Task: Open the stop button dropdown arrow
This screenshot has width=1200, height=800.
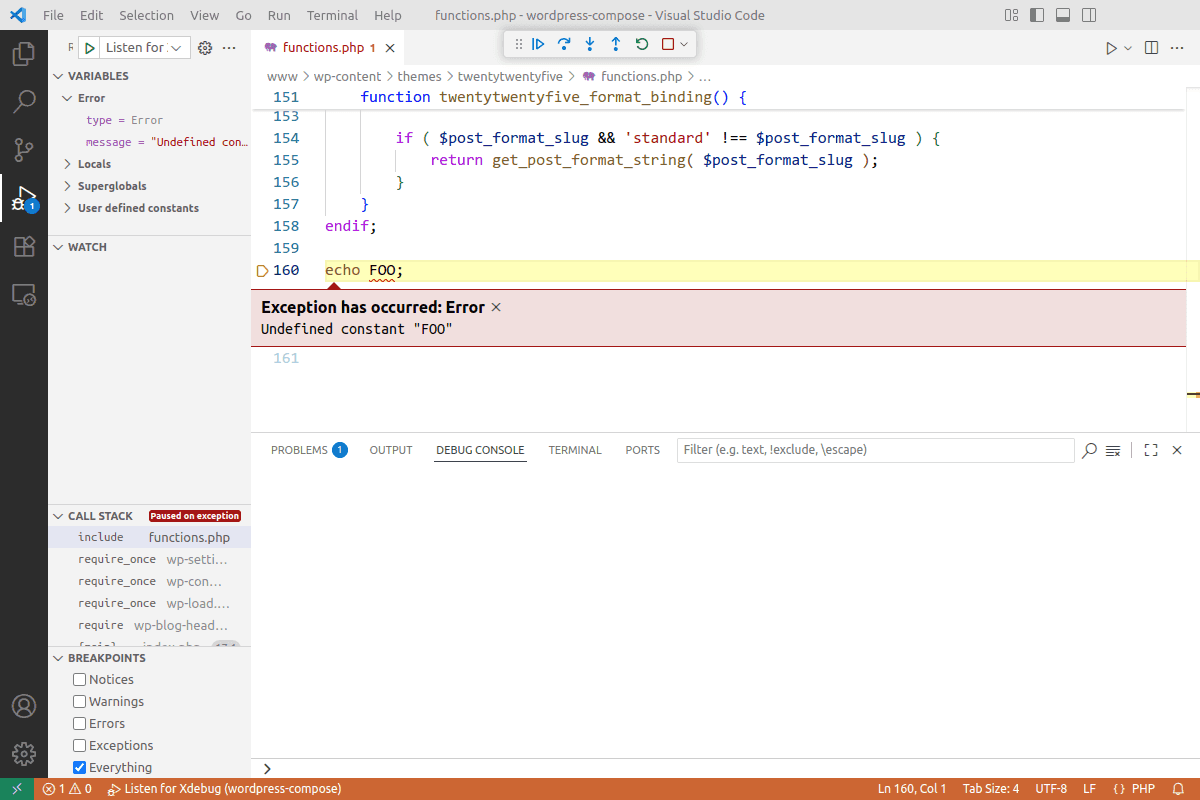Action: [x=684, y=44]
